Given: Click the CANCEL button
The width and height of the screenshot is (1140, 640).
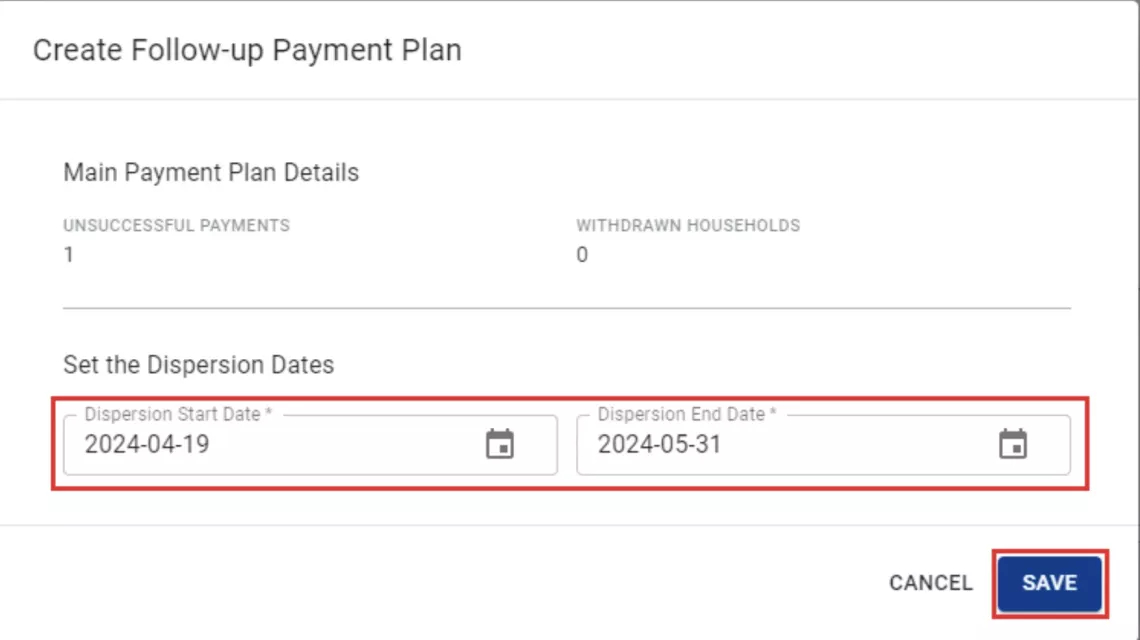Looking at the screenshot, I should coord(931,583).
